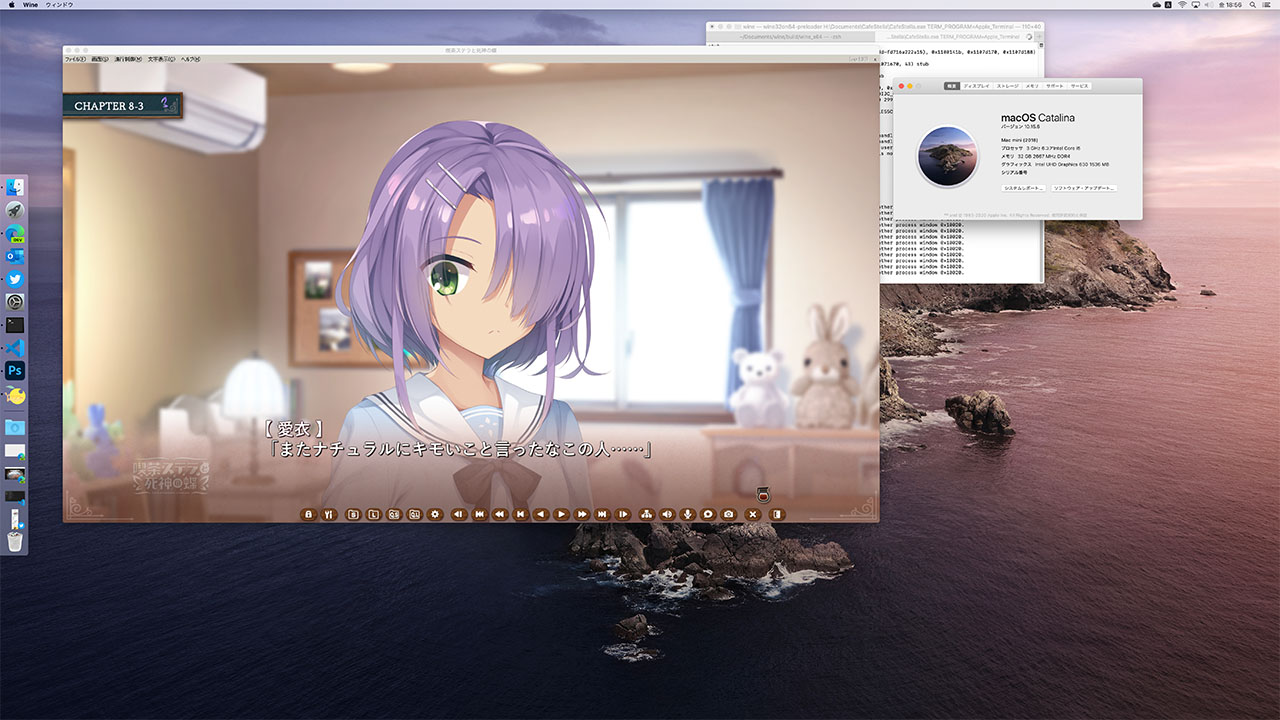Open the 文字表示(C) menu in game window

pyautogui.click(x=161, y=59)
